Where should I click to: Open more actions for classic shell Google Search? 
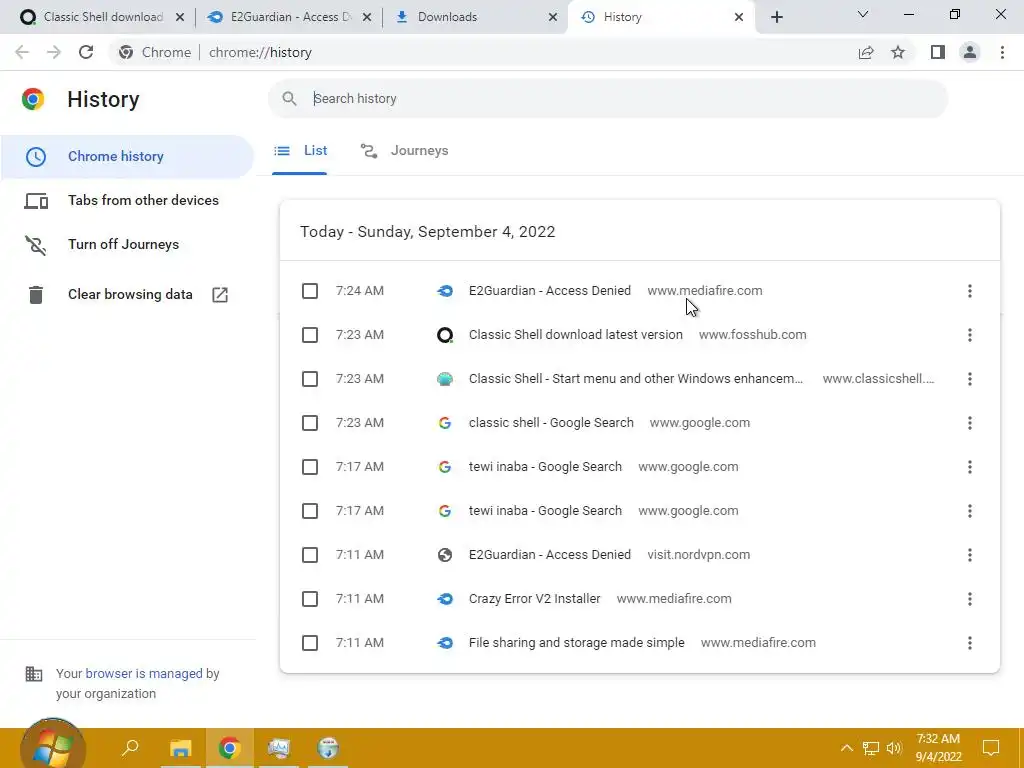click(970, 423)
